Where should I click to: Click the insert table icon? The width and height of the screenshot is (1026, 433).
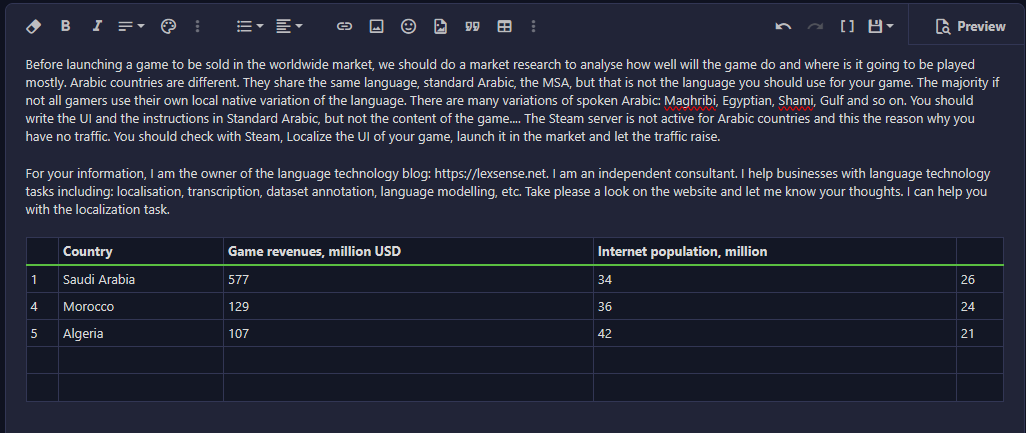(x=504, y=26)
